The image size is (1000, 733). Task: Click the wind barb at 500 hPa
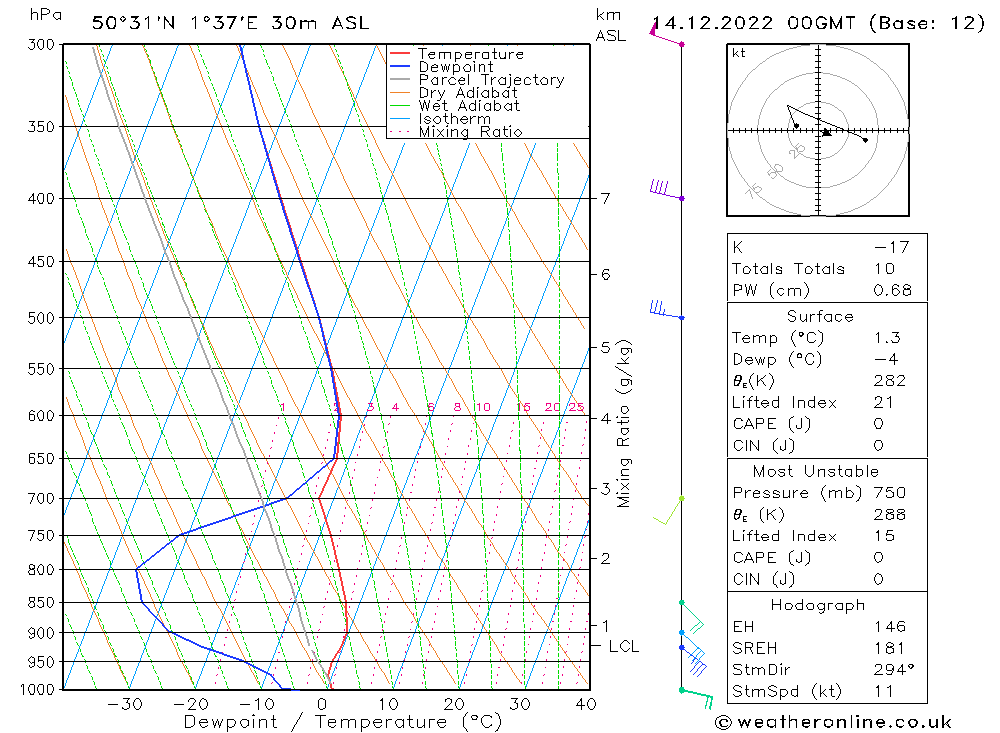(665, 310)
